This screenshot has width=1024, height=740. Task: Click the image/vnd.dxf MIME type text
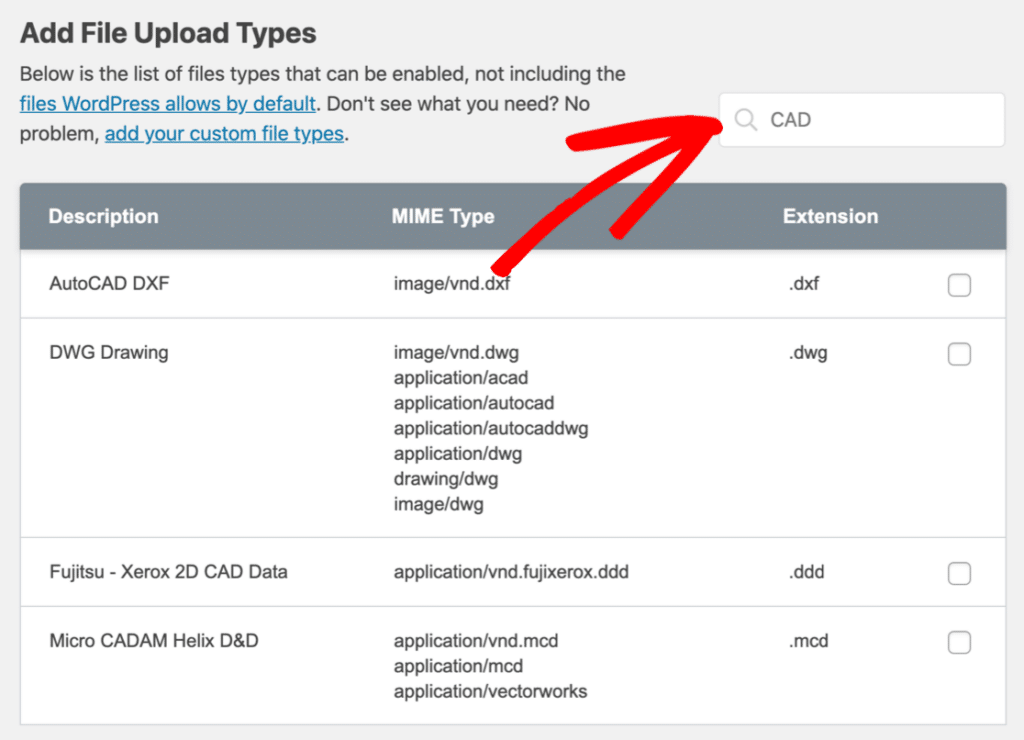coord(450,283)
